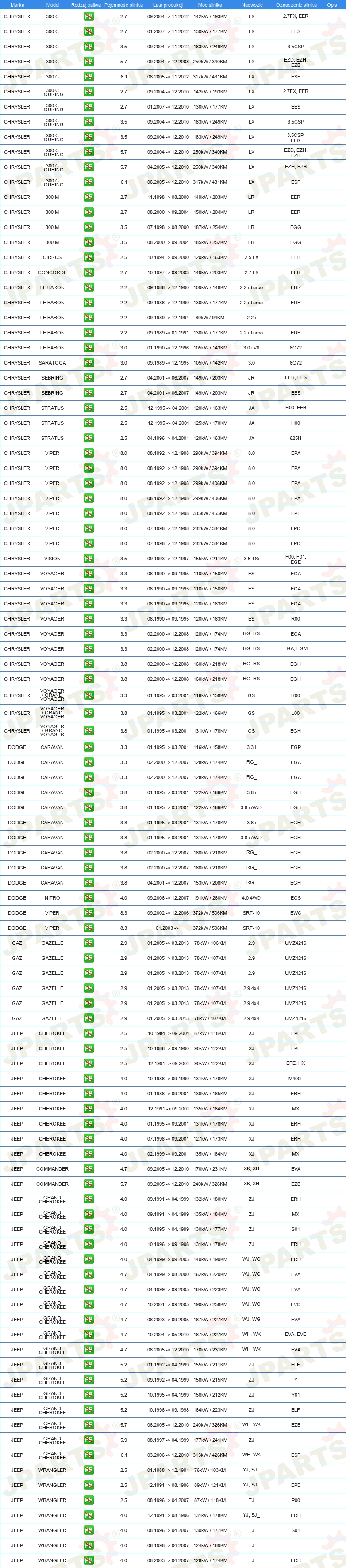Click fuel icon in Dodge Viper EWC row
Image resolution: width=346 pixels, height=1568 pixels.
[89, 913]
